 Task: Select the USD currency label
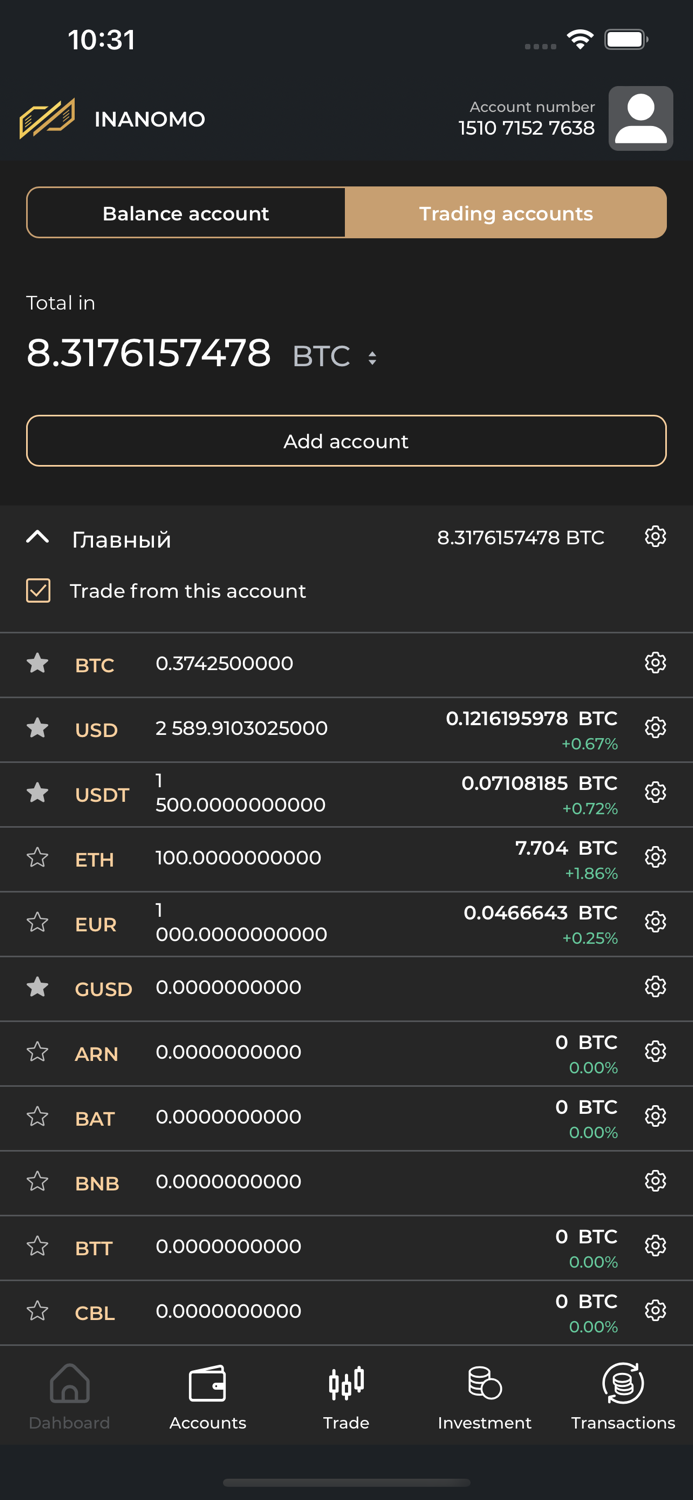pos(96,730)
